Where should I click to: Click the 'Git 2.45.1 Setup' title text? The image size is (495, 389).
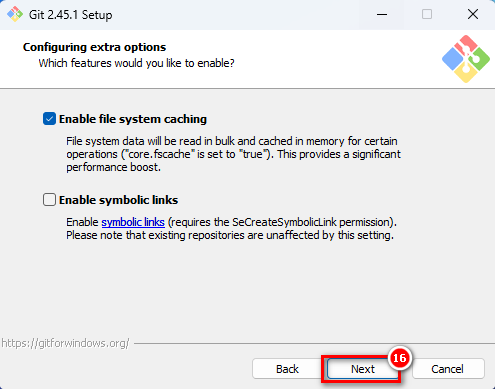coord(71,15)
